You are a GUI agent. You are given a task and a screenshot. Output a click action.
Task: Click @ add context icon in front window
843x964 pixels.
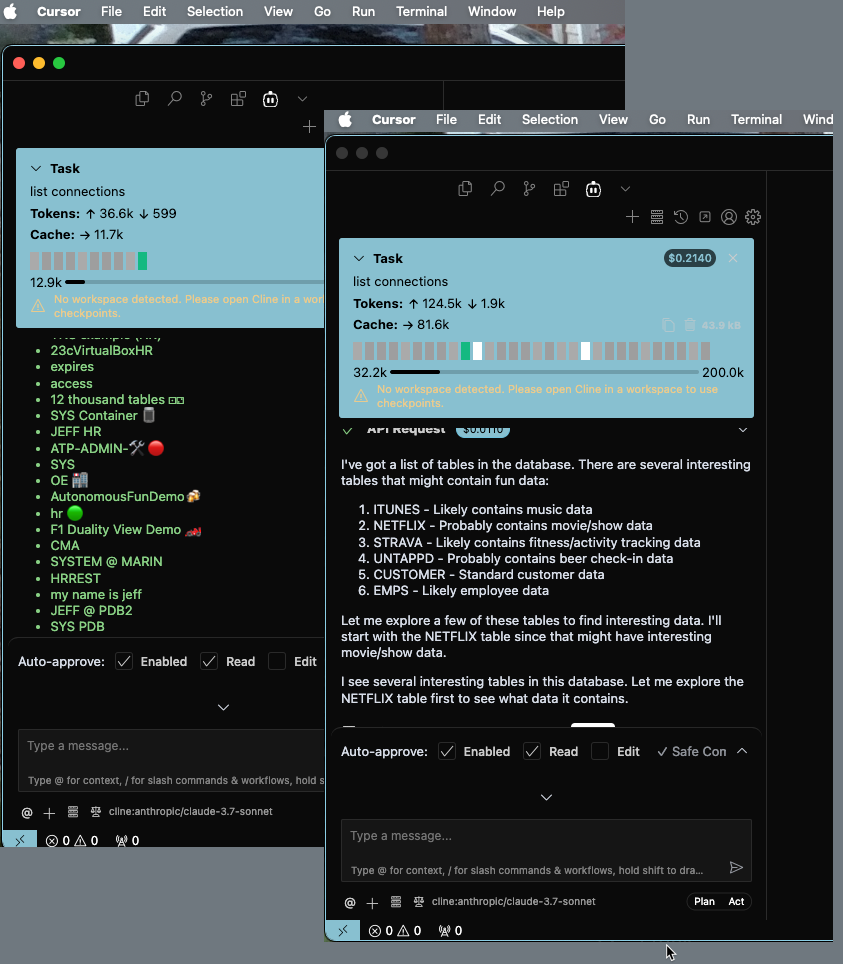pos(350,903)
